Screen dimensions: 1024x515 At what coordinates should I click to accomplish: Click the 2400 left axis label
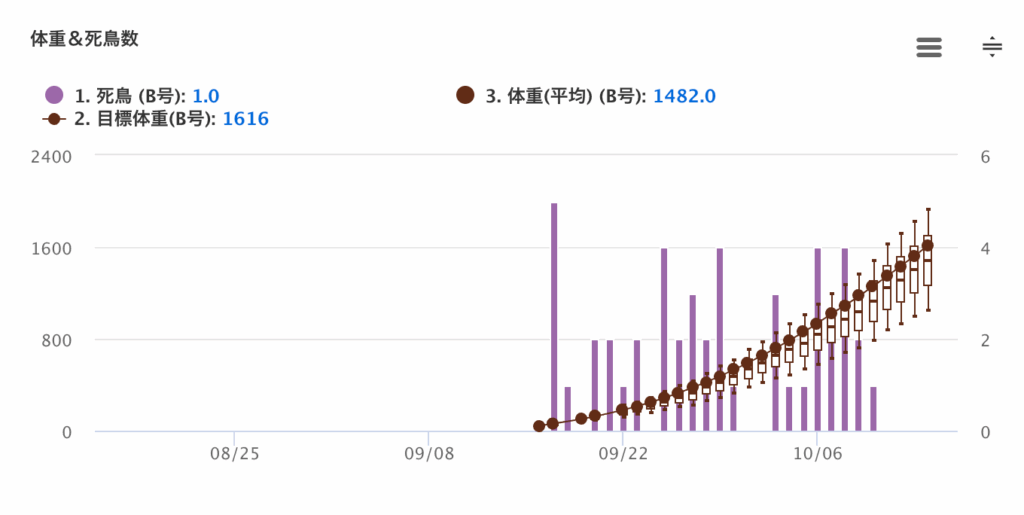tap(52, 156)
